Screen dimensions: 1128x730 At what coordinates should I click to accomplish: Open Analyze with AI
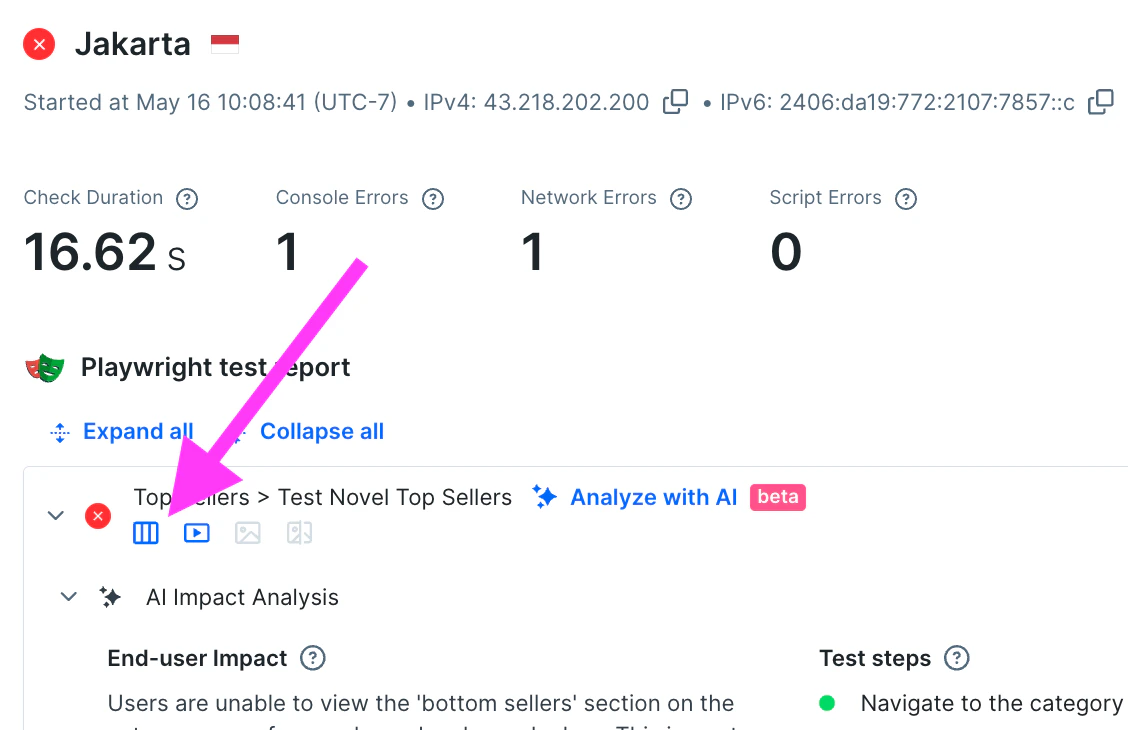pyautogui.click(x=652, y=496)
